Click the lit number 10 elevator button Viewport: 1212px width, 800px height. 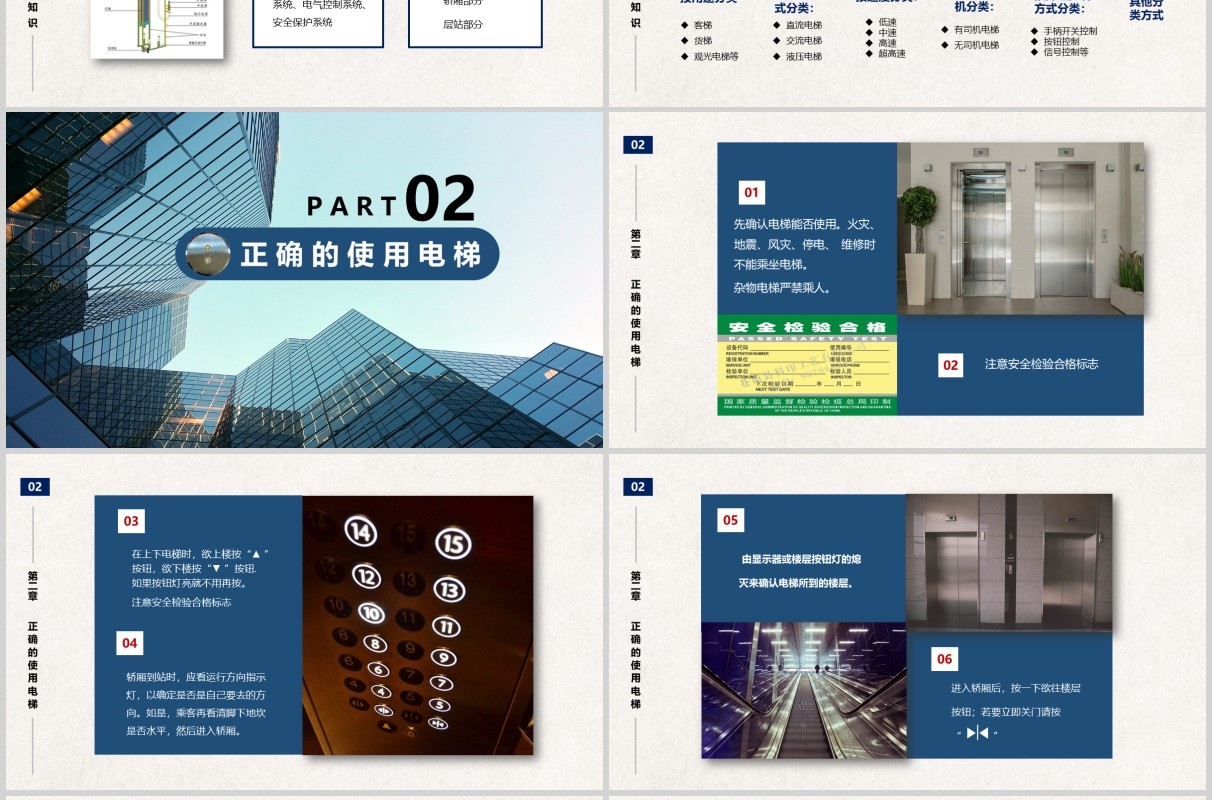point(370,613)
